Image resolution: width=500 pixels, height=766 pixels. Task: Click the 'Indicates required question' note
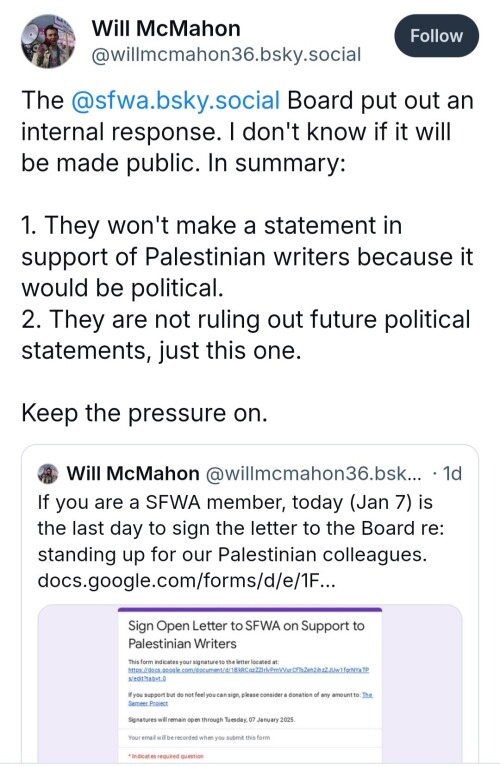coord(166,756)
